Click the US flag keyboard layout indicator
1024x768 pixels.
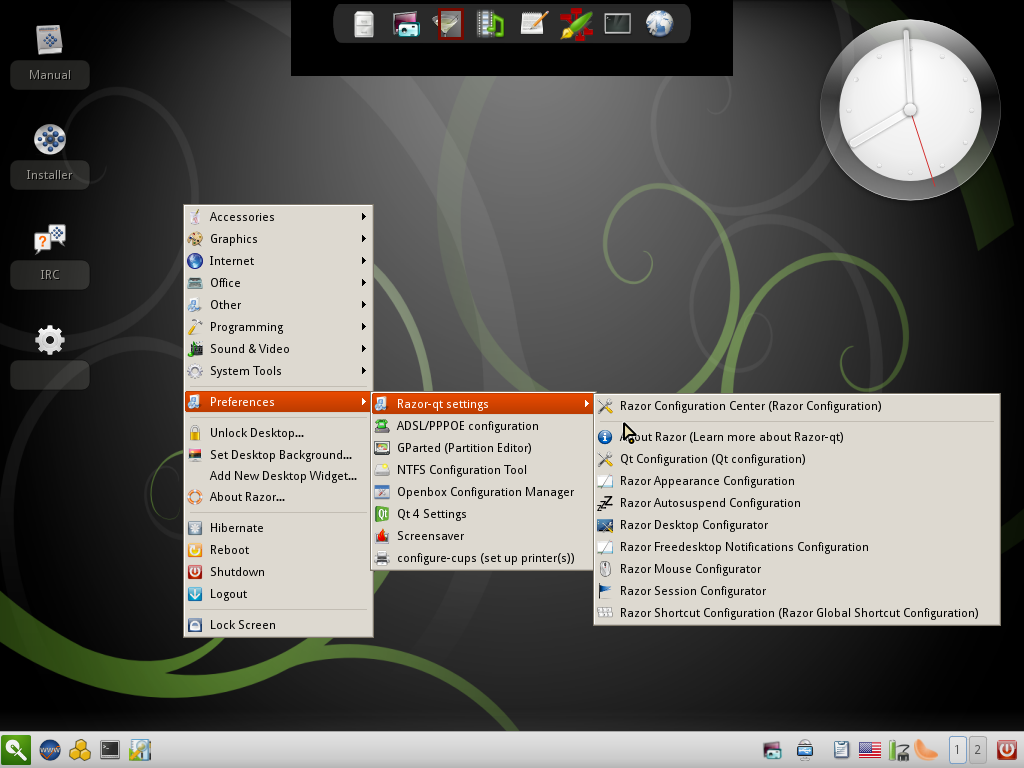coord(869,750)
